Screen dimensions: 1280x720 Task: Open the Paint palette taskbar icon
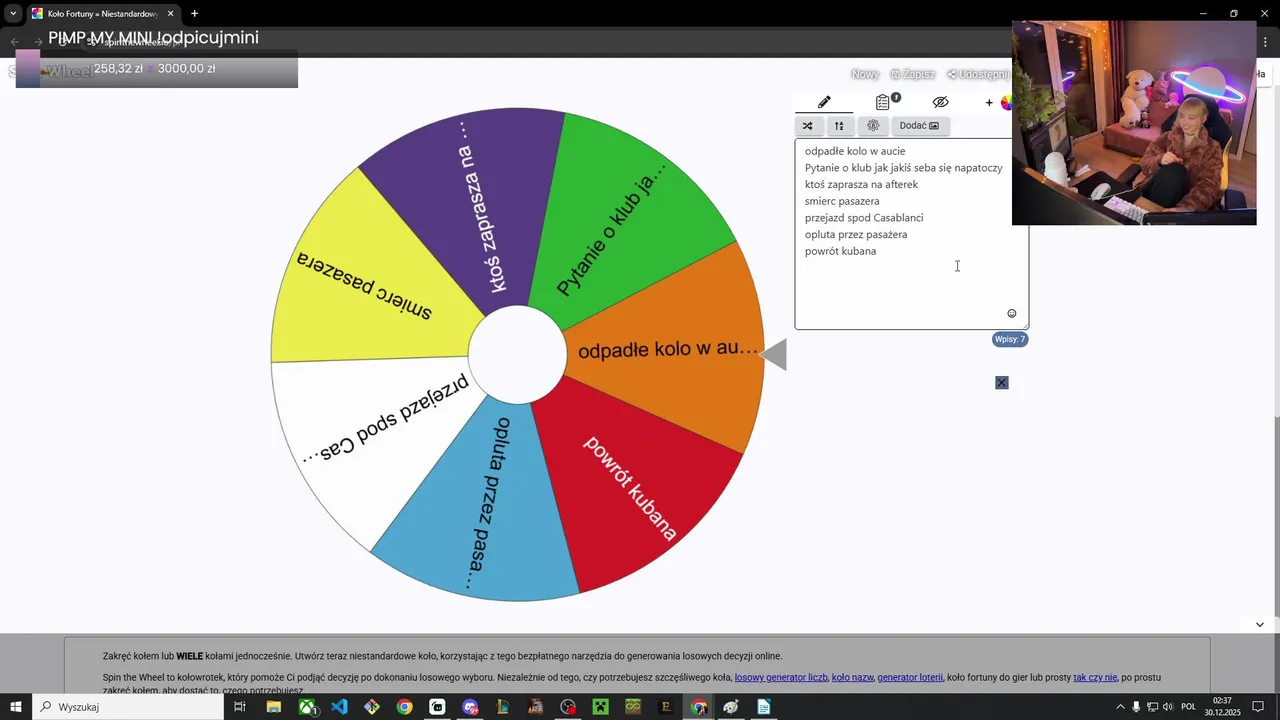pos(731,707)
